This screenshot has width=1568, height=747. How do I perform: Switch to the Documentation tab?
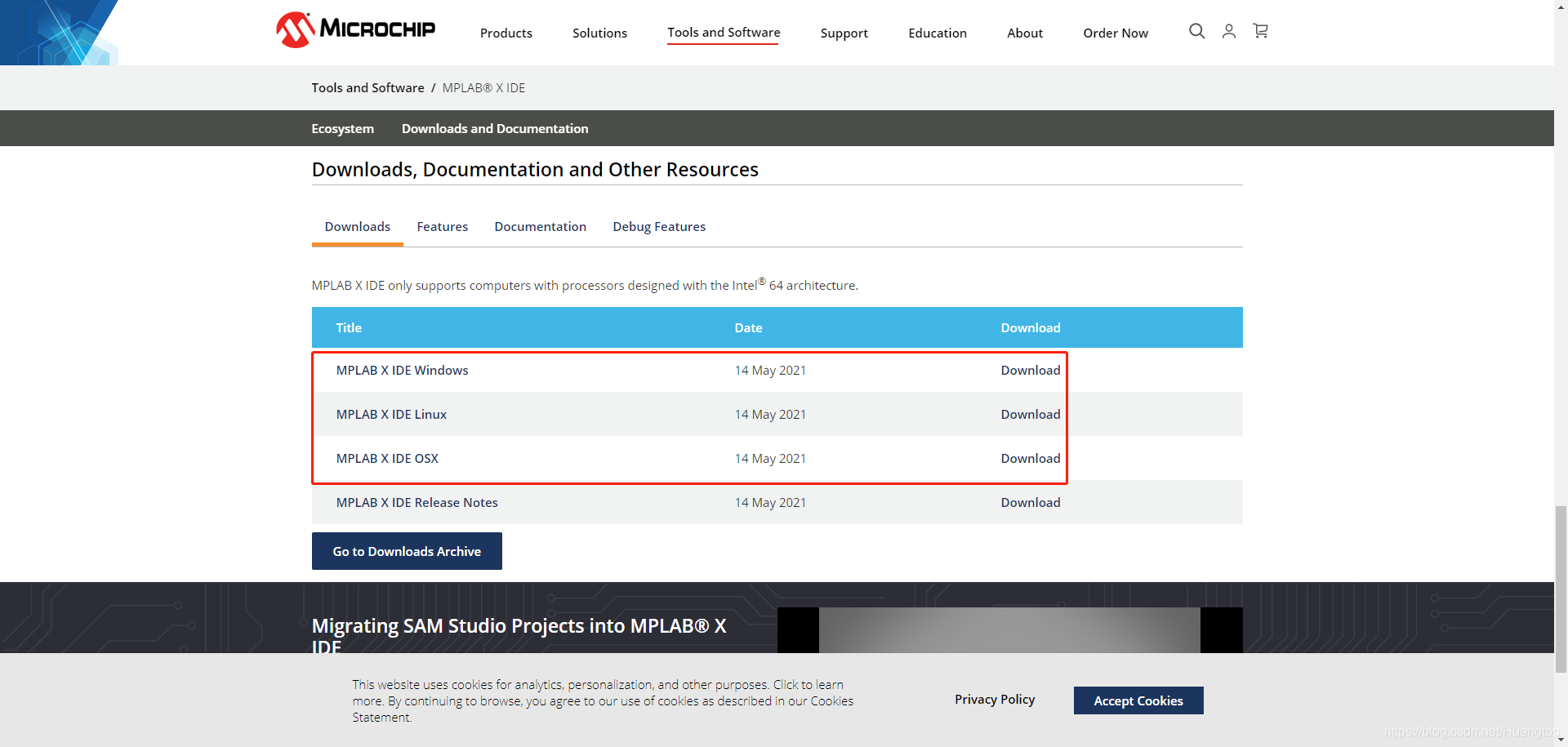540,226
